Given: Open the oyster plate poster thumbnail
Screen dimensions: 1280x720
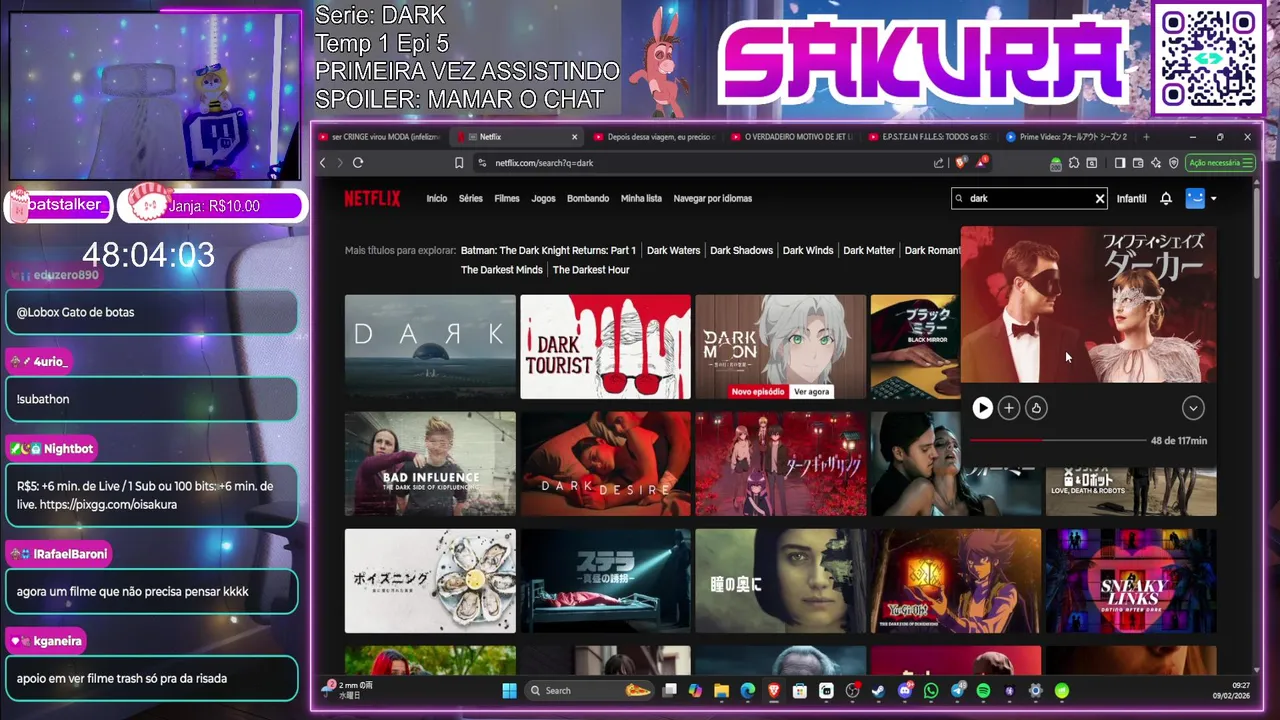Looking at the screenshot, I should coord(430,581).
